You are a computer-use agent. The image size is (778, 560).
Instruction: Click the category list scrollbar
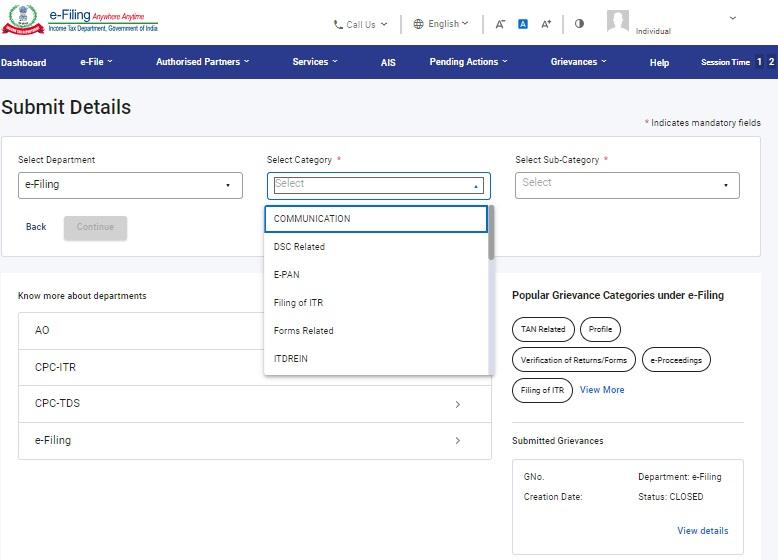[x=490, y=233]
